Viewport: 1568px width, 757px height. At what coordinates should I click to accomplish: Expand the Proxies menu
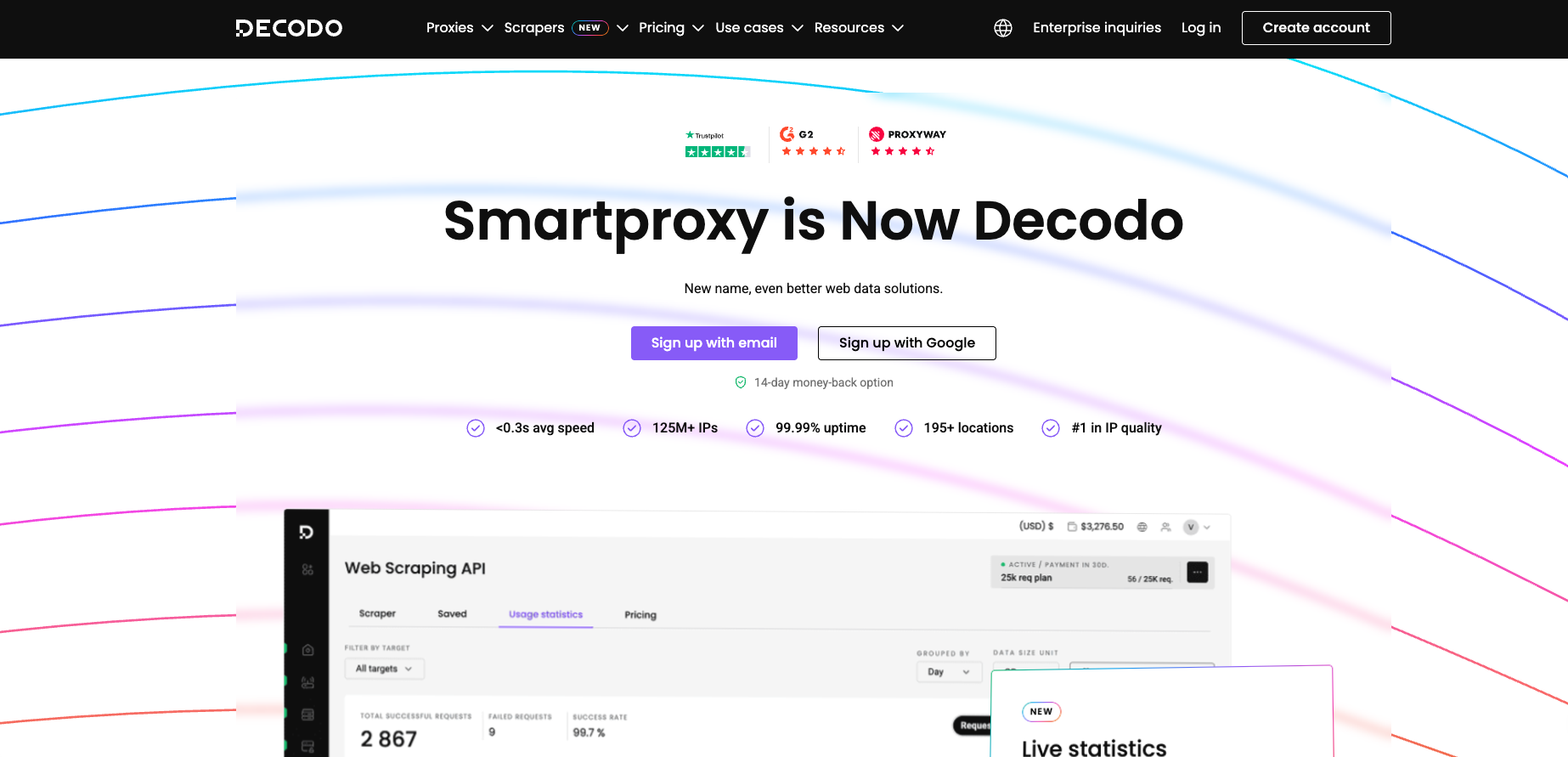tap(460, 28)
